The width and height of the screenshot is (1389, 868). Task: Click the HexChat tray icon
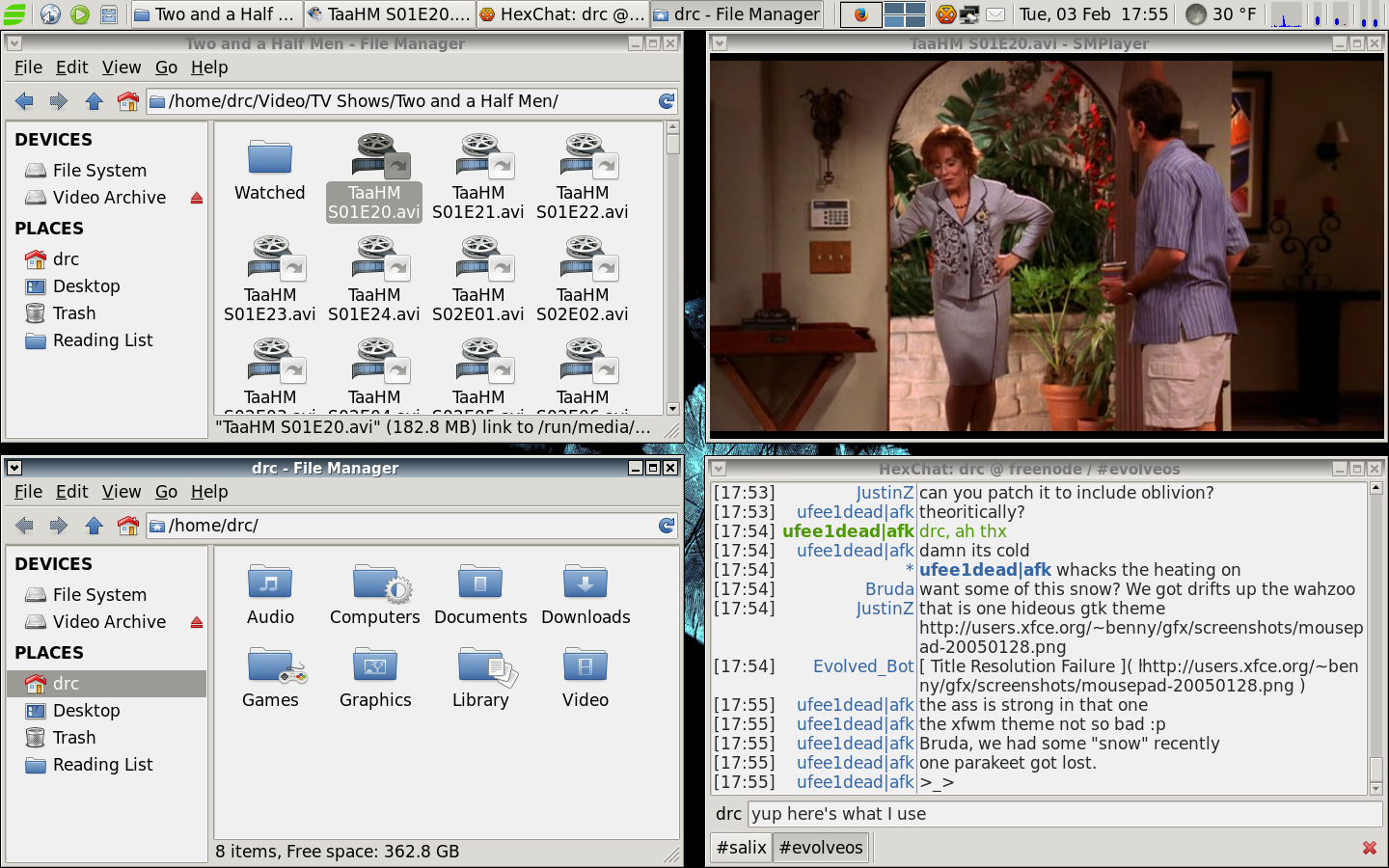point(946,14)
